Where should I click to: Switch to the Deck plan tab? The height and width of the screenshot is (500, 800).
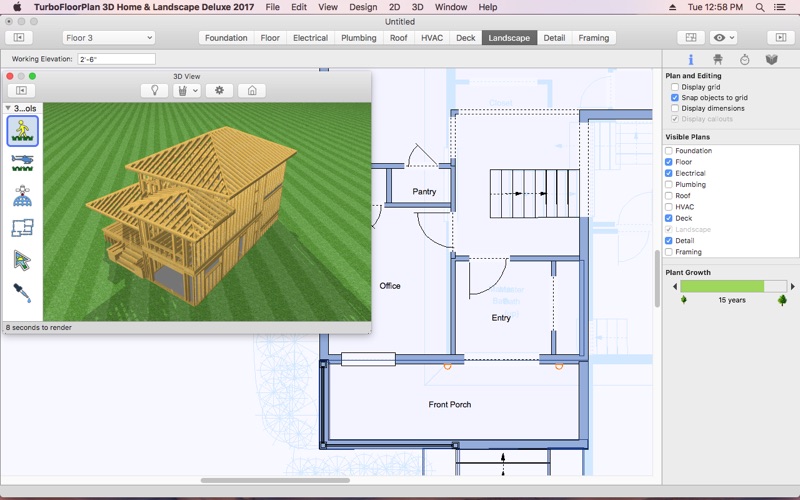pos(465,38)
